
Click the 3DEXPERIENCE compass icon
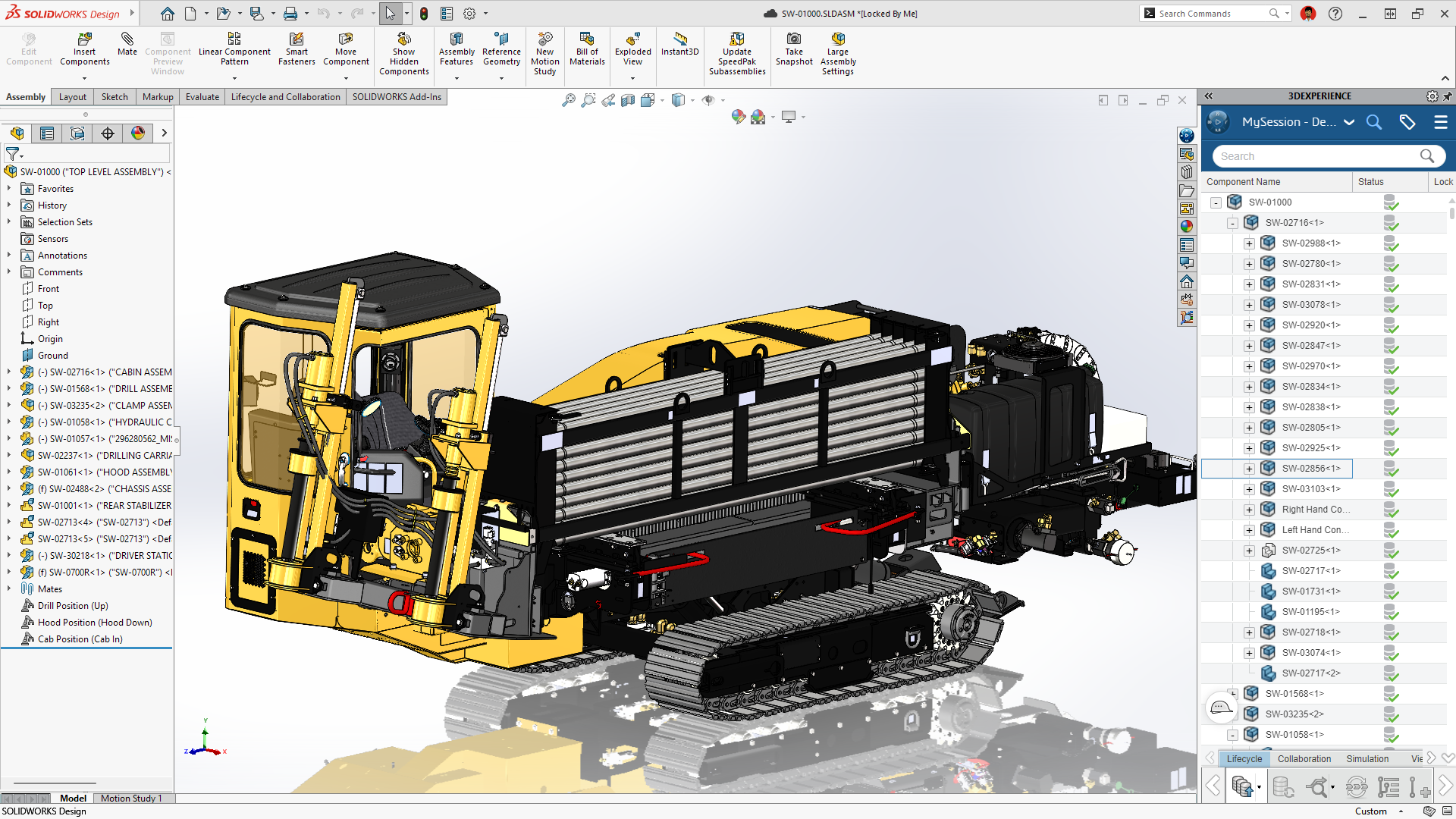click(1218, 122)
